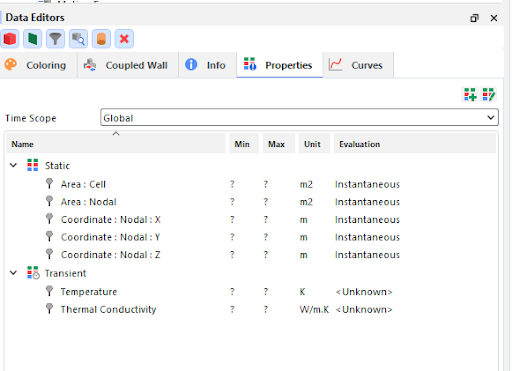Click the Area : Nodal m2 unit cell
512x371 pixels.
point(306,202)
